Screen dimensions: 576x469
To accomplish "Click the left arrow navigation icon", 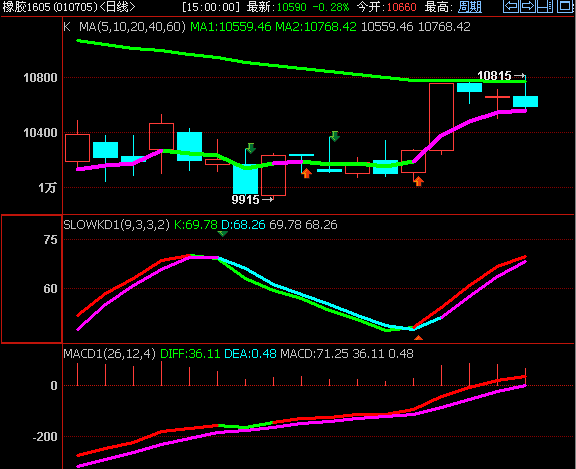I will (511, 6).
